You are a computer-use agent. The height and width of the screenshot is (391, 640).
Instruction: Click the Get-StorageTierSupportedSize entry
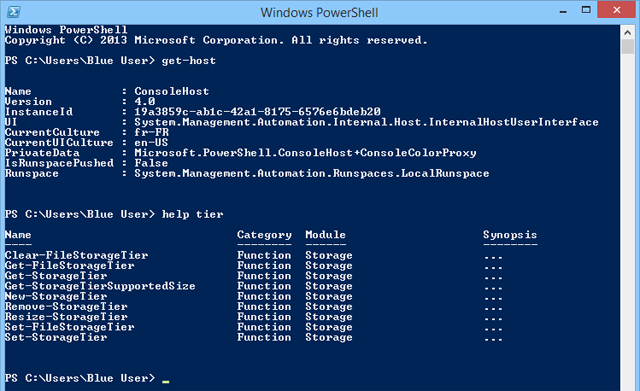pyautogui.click(x=100, y=286)
